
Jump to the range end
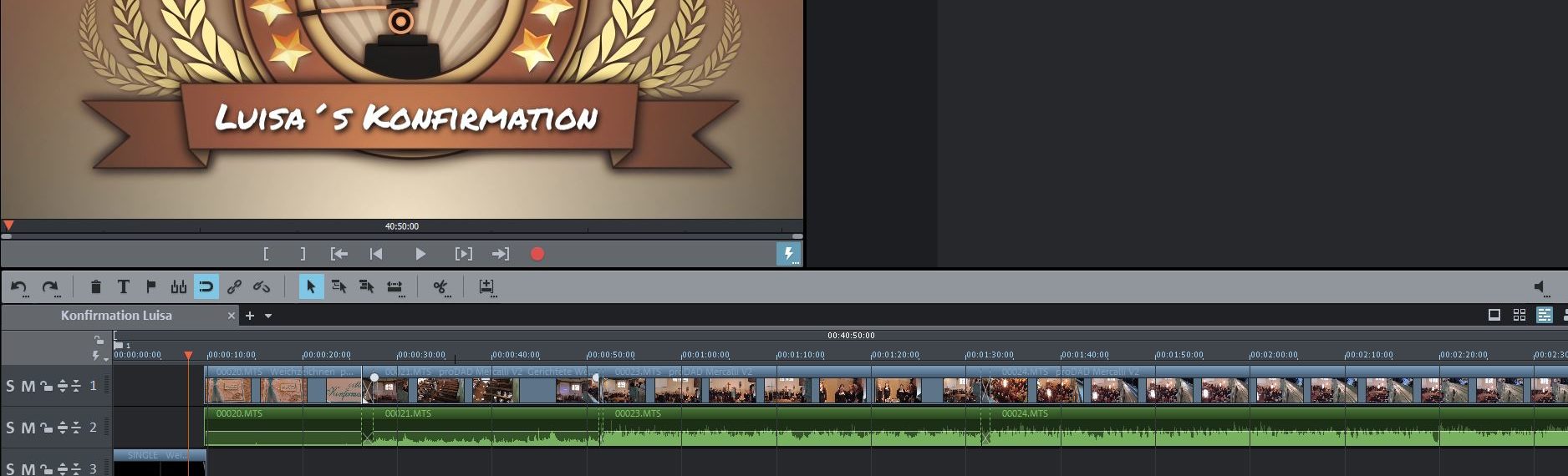pyautogui.click(x=501, y=254)
